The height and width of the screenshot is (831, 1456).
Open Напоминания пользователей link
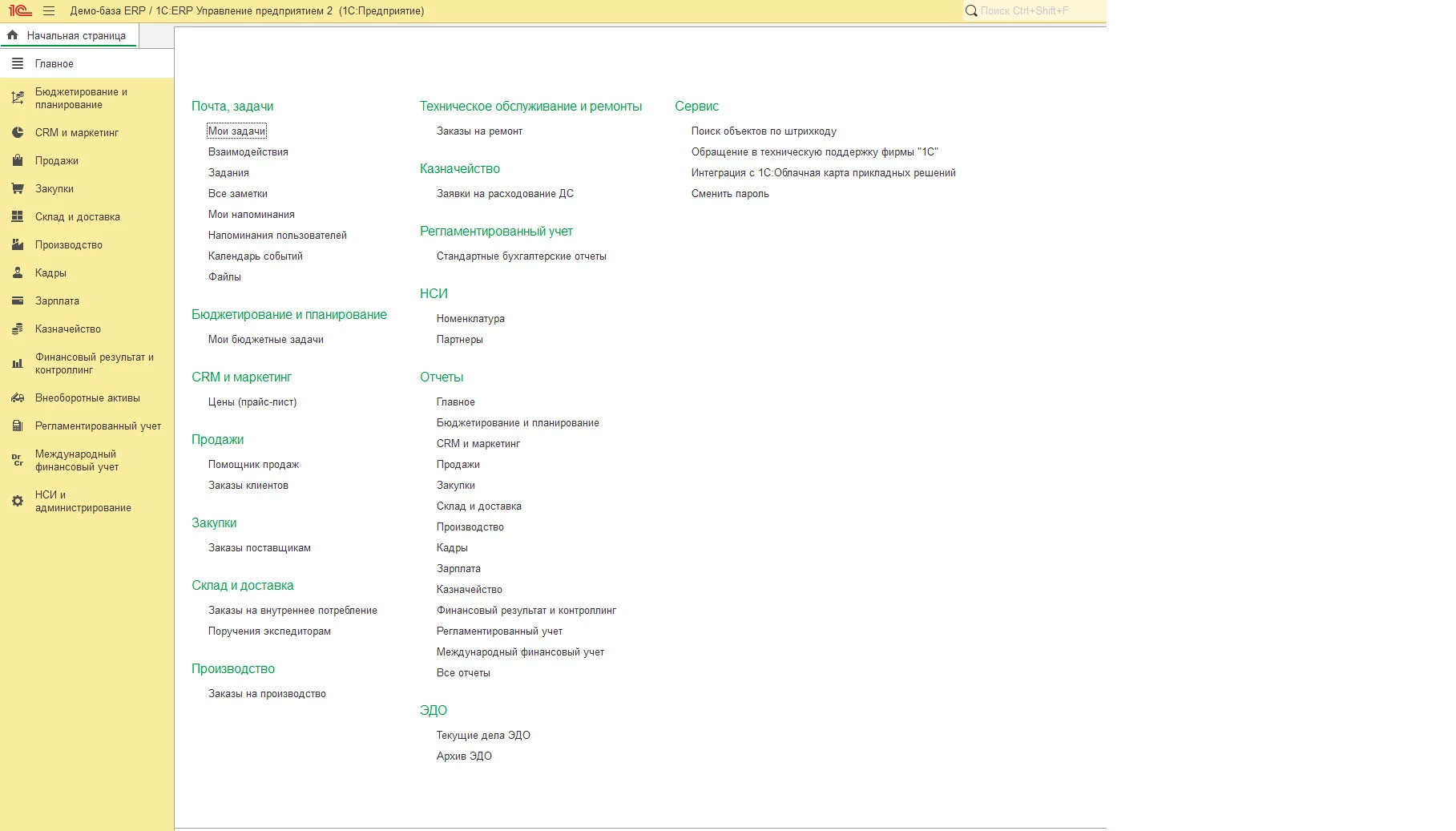point(277,235)
